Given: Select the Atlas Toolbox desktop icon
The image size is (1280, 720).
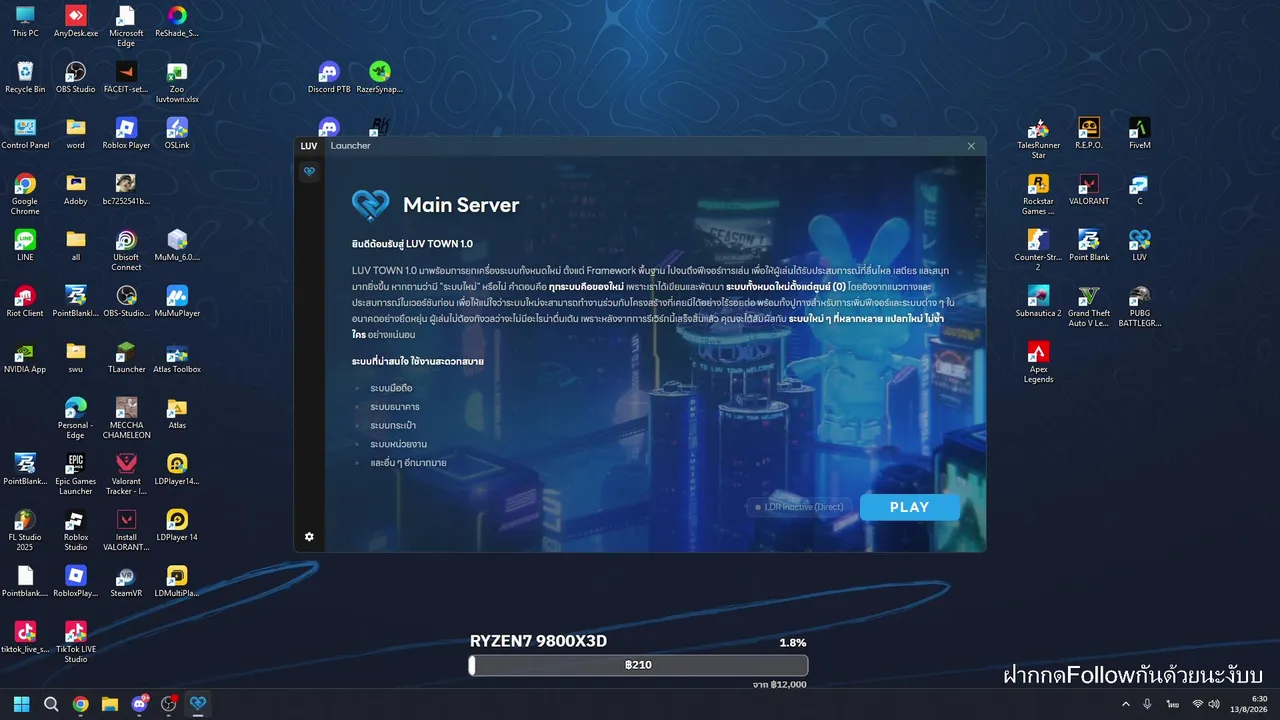Looking at the screenshot, I should (x=177, y=357).
